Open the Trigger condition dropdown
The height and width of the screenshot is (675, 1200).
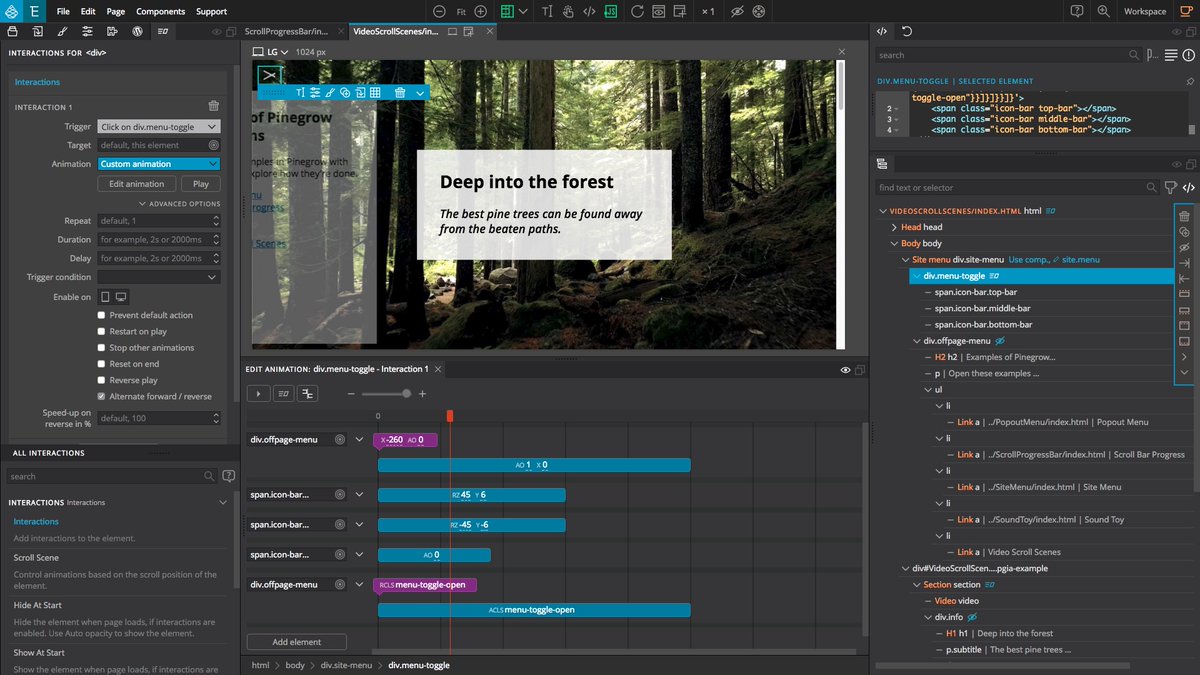(159, 277)
